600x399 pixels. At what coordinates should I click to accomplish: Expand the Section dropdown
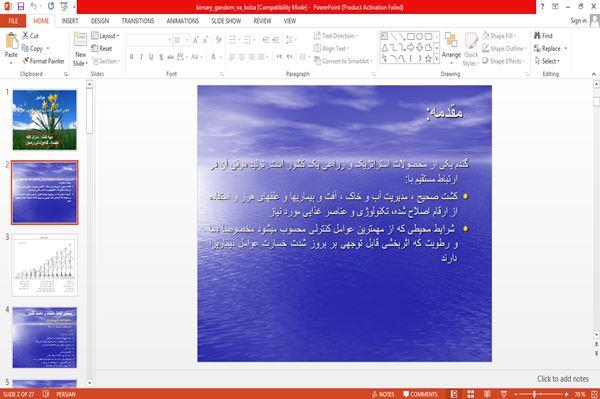106,61
